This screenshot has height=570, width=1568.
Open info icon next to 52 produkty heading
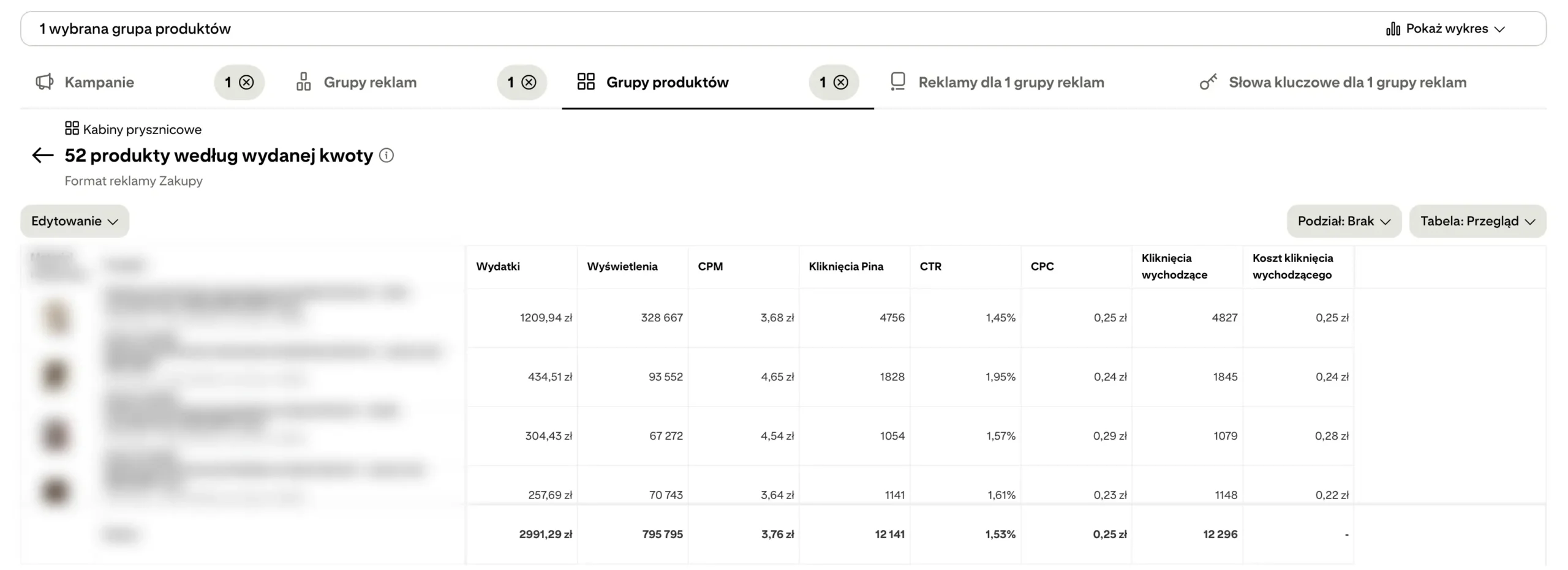tap(386, 156)
